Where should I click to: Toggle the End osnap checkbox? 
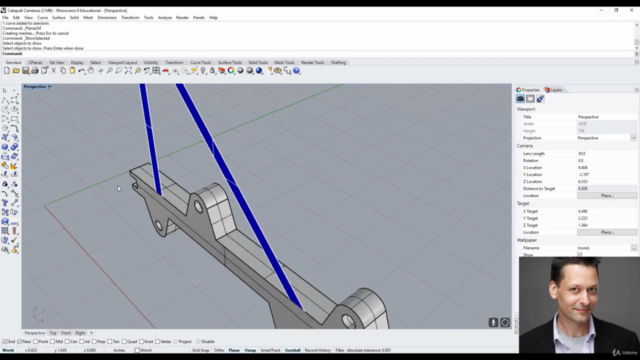[5, 342]
